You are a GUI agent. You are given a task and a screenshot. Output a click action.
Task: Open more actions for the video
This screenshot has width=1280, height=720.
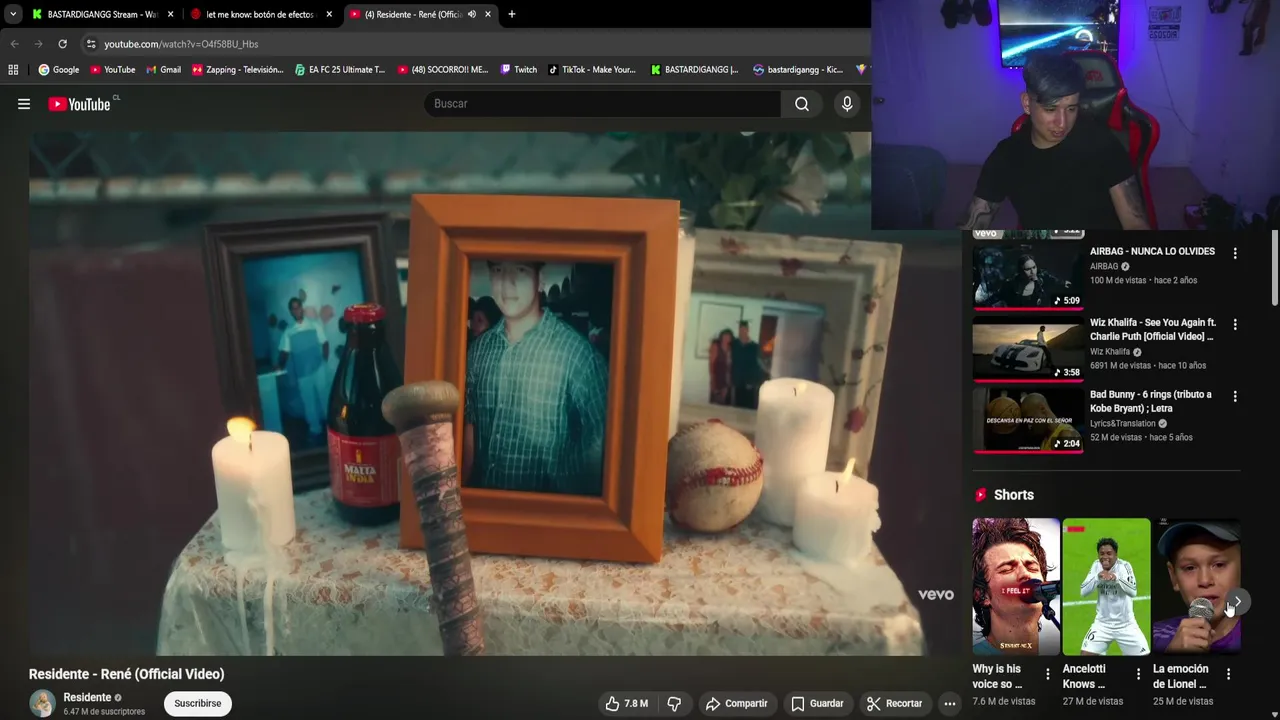tap(950, 703)
